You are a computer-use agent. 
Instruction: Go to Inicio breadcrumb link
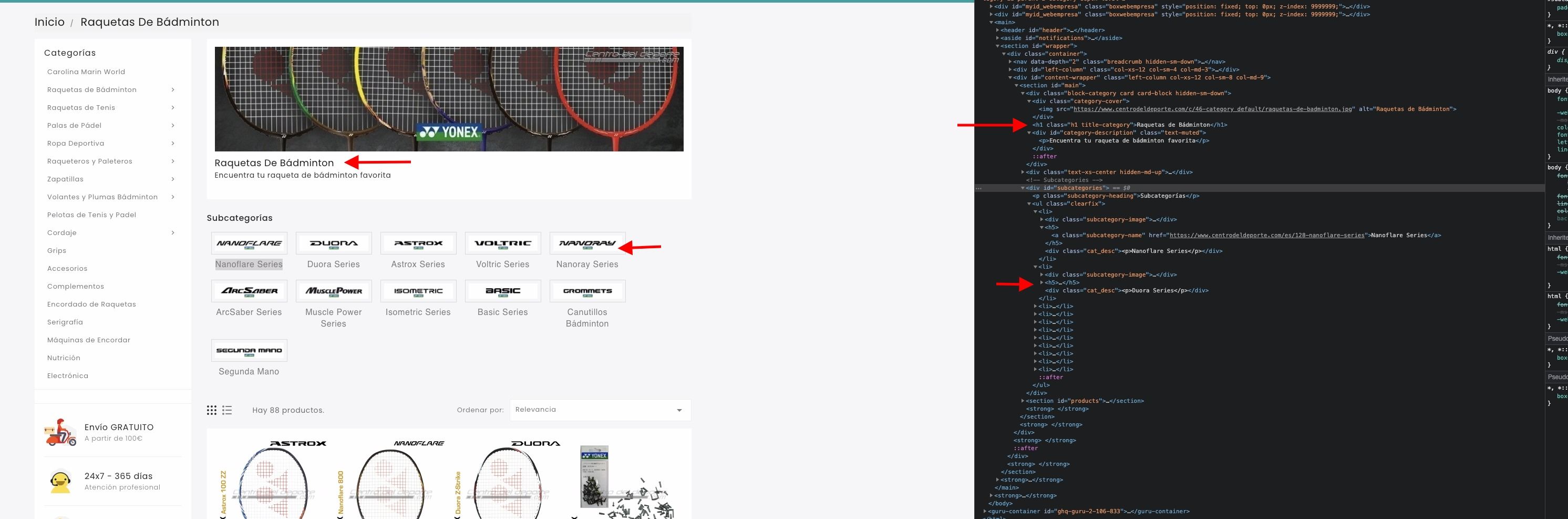[49, 22]
